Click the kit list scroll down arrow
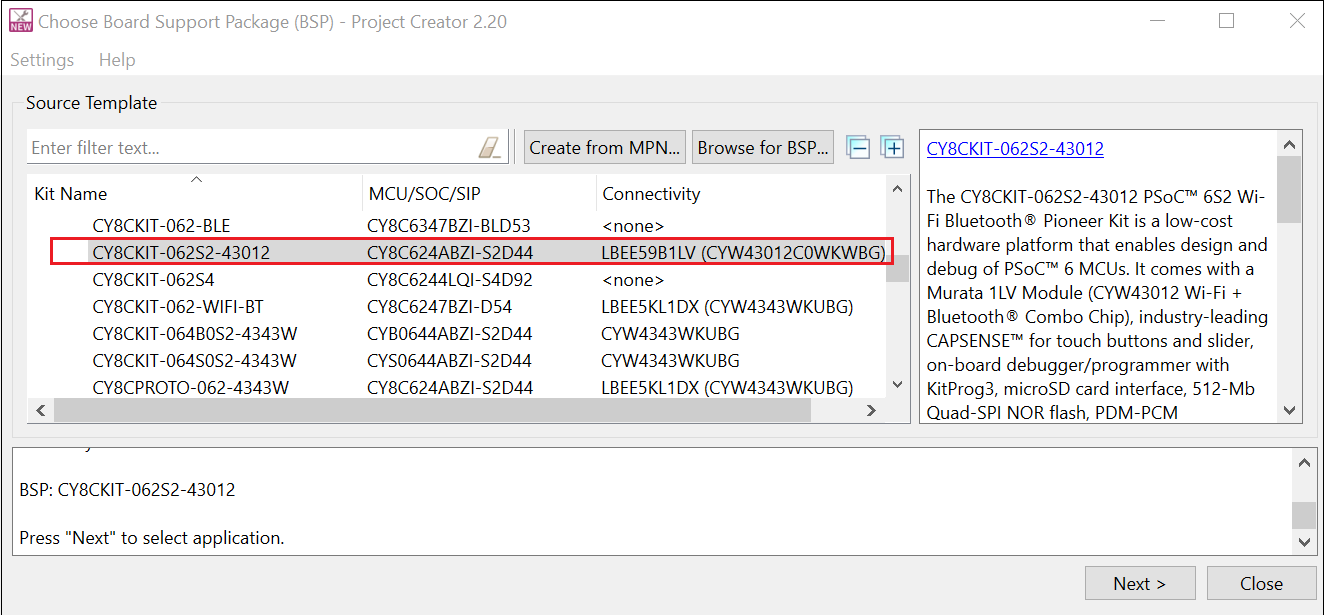The width and height of the screenshot is (1324, 615). (x=897, y=385)
